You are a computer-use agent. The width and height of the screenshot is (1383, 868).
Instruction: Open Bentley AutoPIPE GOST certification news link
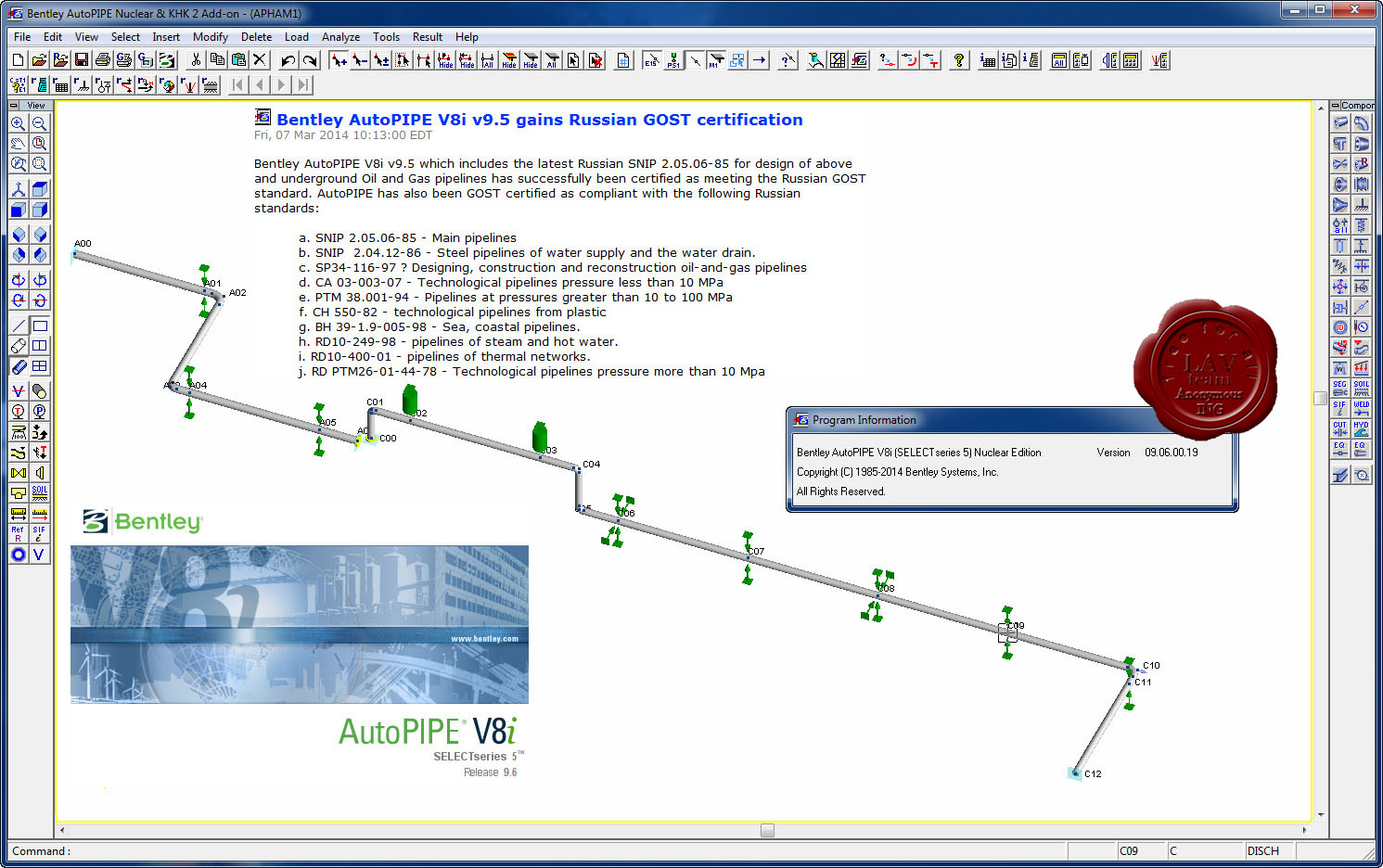click(539, 120)
